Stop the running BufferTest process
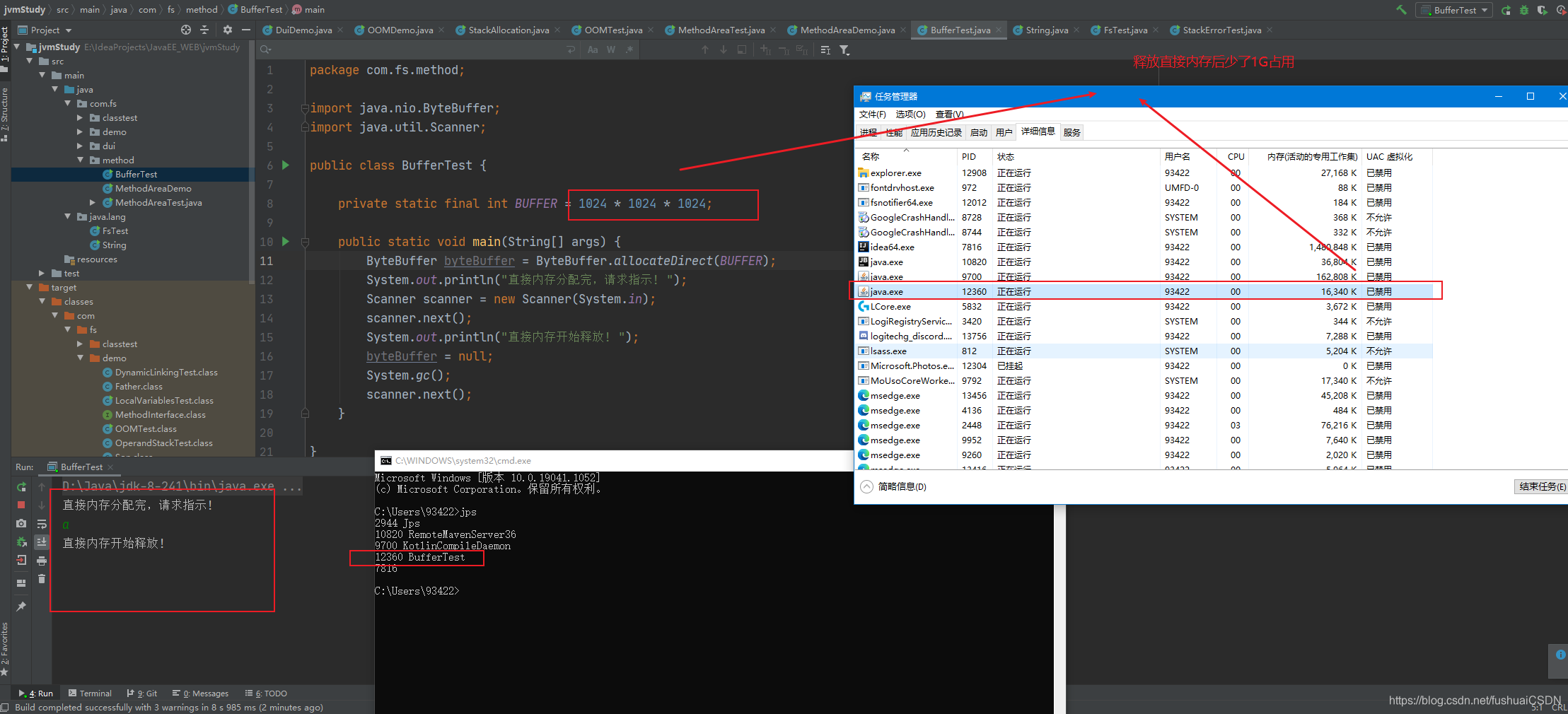The height and width of the screenshot is (714, 1568). tap(21, 505)
